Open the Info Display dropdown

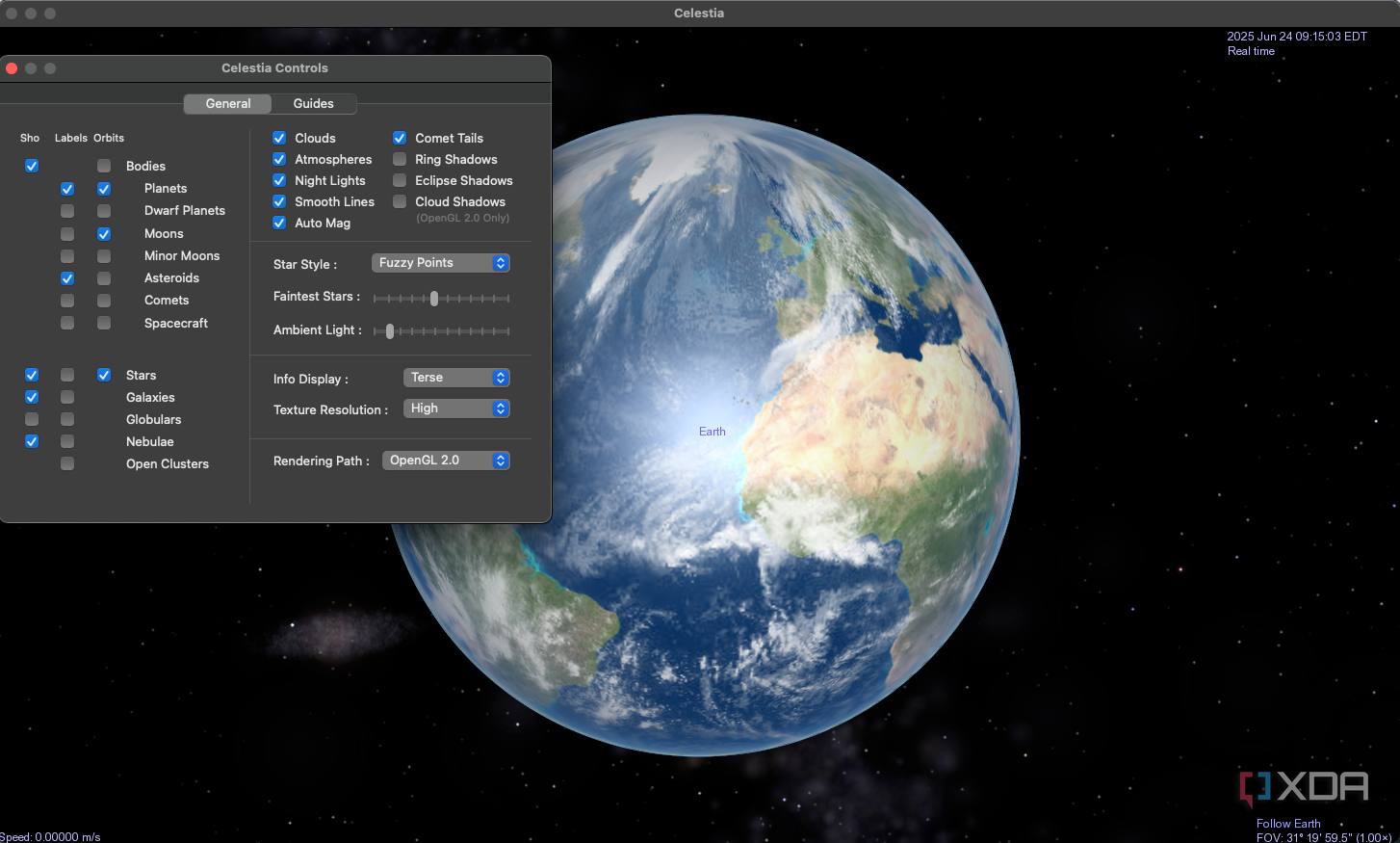tap(455, 378)
